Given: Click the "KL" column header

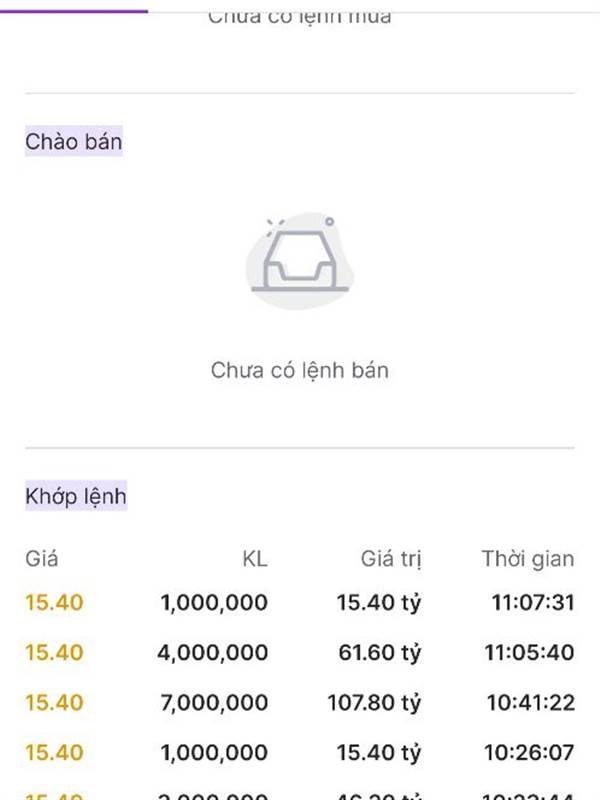Looking at the screenshot, I should tap(255, 559).
